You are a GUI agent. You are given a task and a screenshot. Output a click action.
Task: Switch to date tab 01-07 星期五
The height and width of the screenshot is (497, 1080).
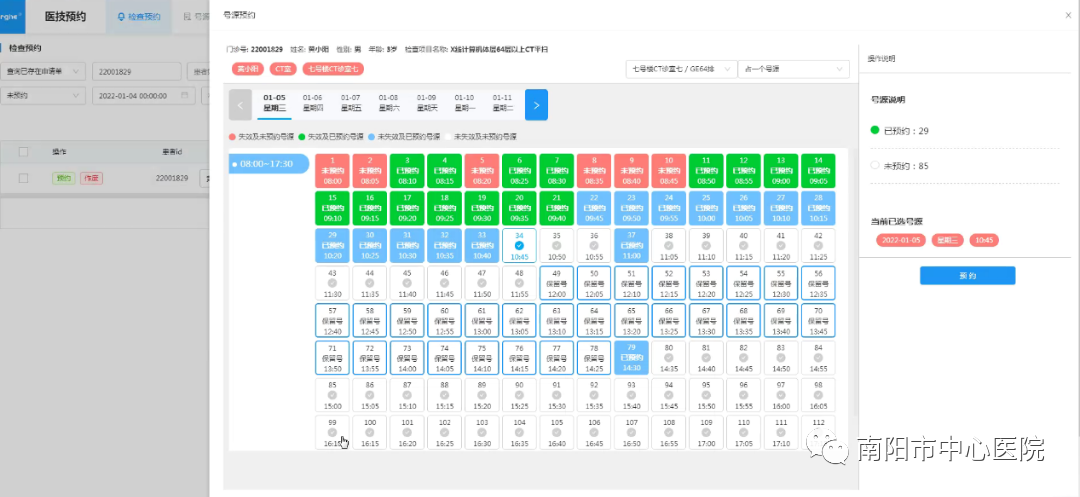351,103
